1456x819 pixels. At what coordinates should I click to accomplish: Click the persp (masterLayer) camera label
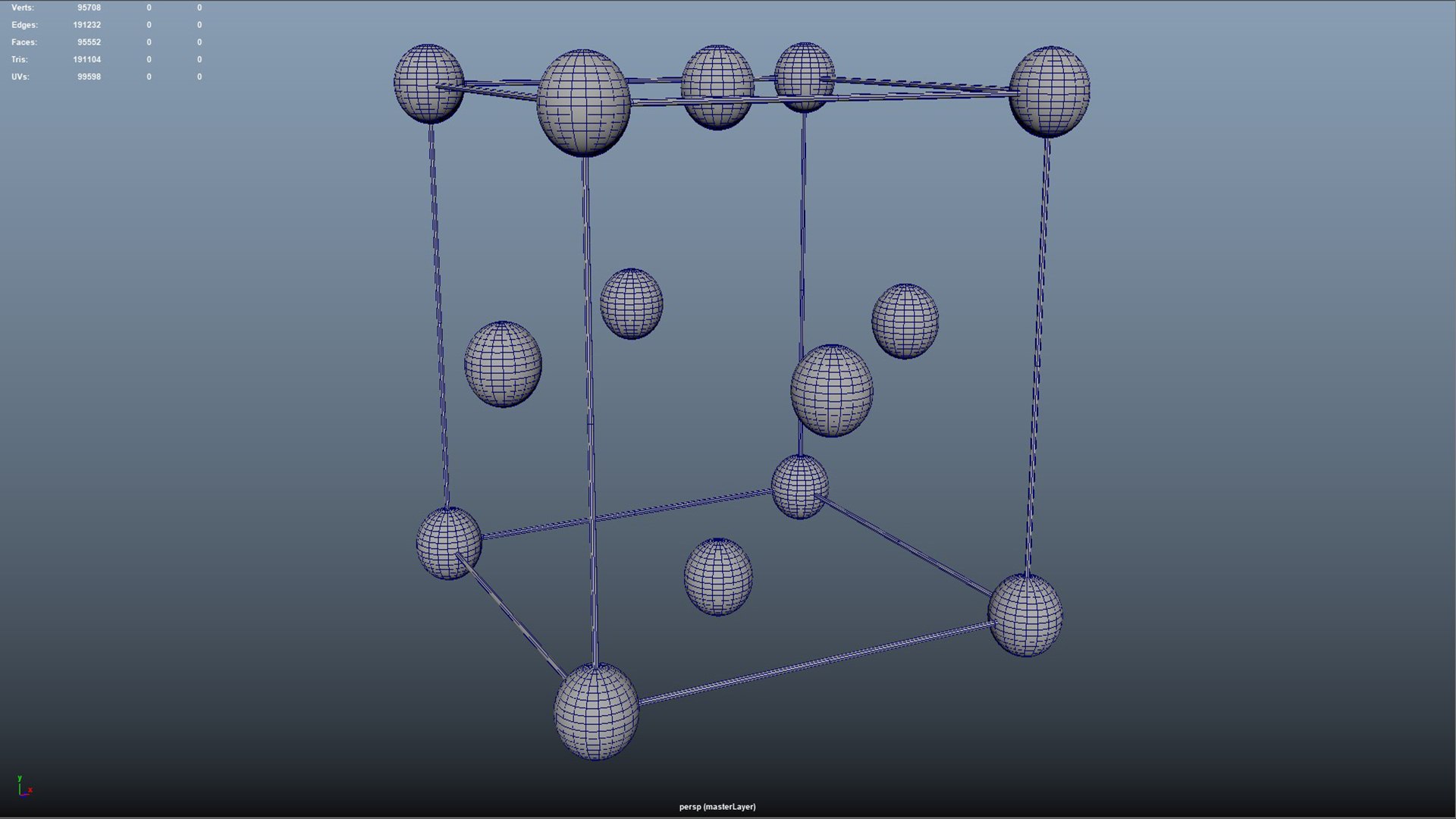[x=717, y=807]
